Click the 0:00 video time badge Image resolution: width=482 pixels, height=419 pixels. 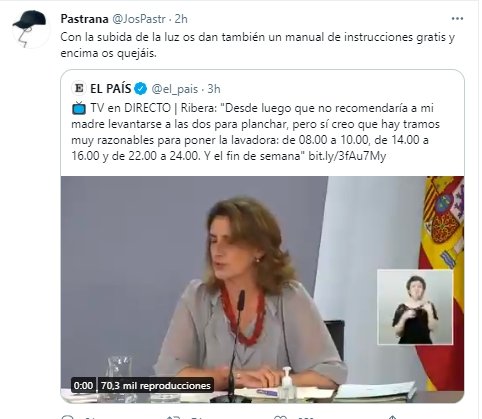coord(83,386)
